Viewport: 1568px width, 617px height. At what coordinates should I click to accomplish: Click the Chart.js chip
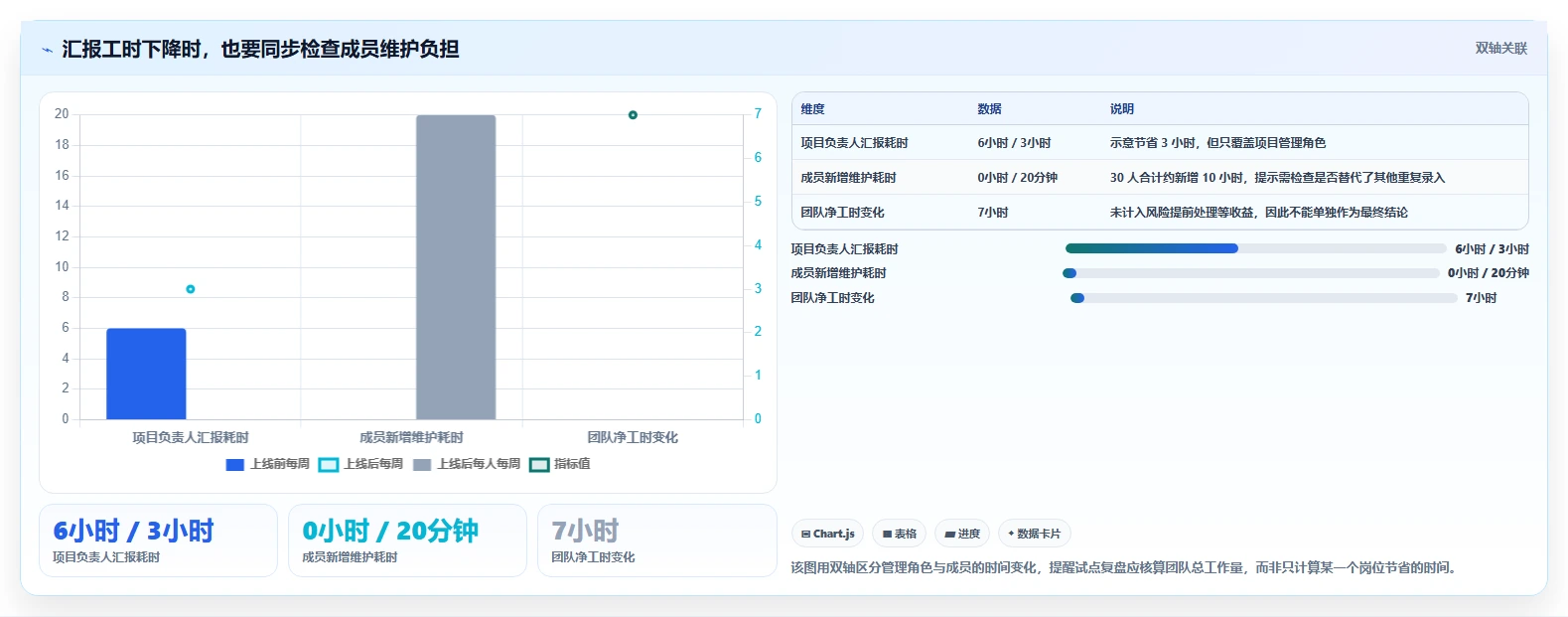pos(828,534)
